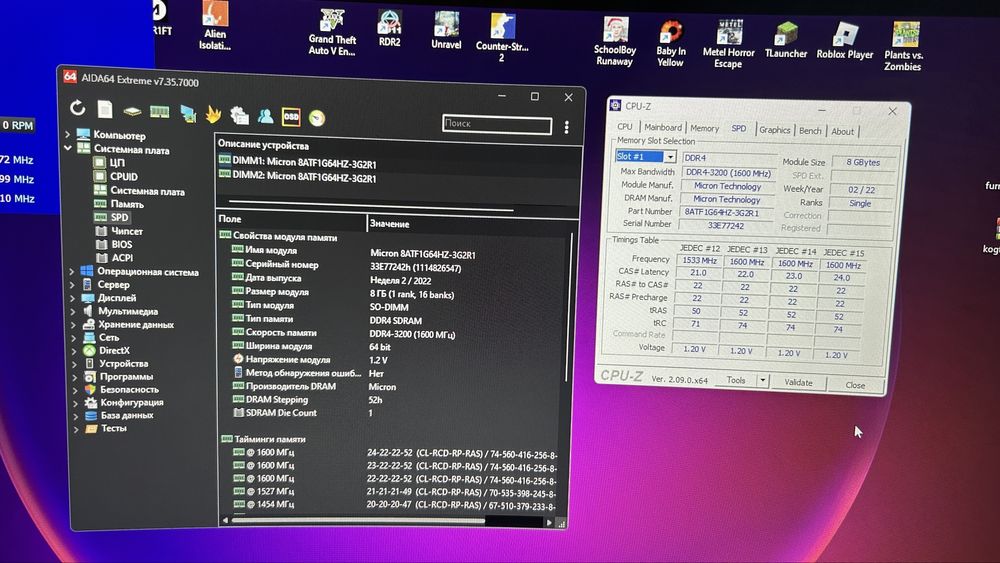Viewport: 1000px width, 563px height.
Task: Open the OSD panel icon
Action: [291, 117]
